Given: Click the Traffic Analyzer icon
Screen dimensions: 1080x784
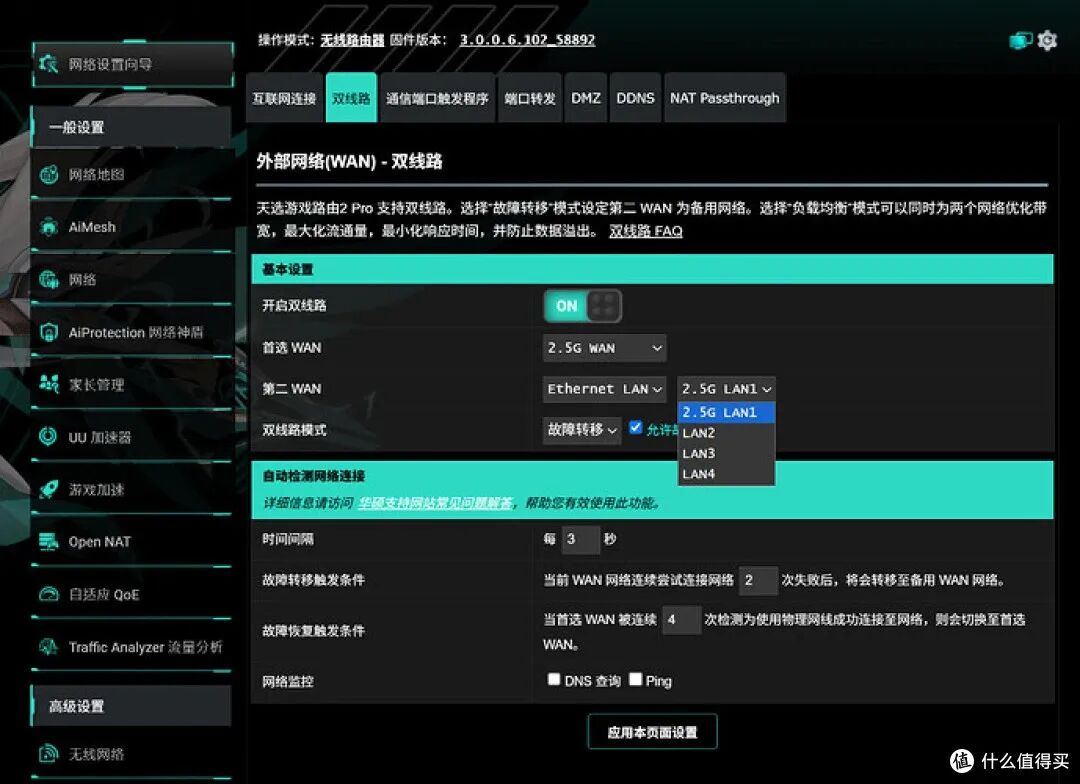Looking at the screenshot, I should [x=49, y=647].
